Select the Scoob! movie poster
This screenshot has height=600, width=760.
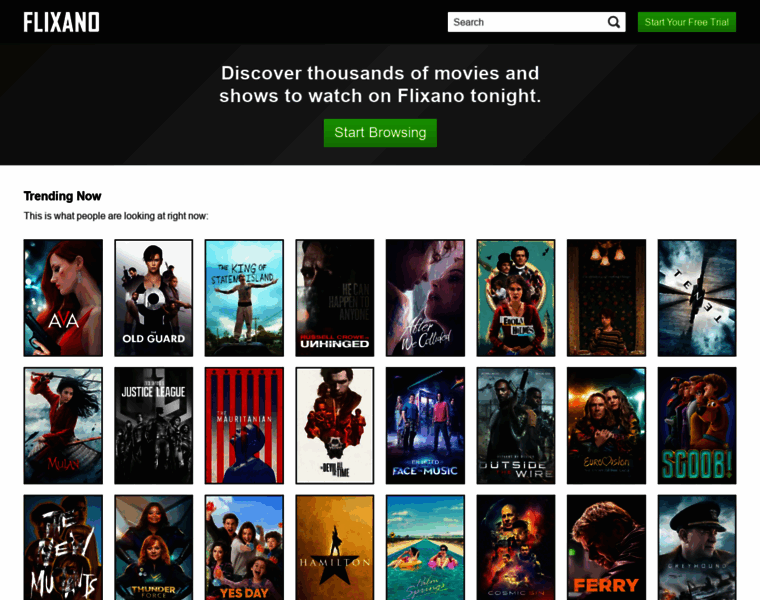point(697,426)
